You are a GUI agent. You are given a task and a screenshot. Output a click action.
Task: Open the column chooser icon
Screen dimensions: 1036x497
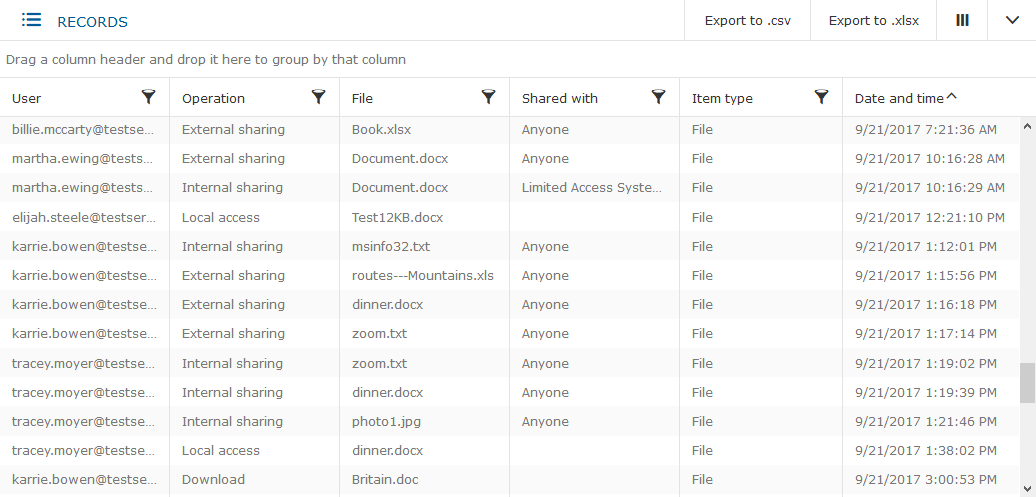(962, 20)
